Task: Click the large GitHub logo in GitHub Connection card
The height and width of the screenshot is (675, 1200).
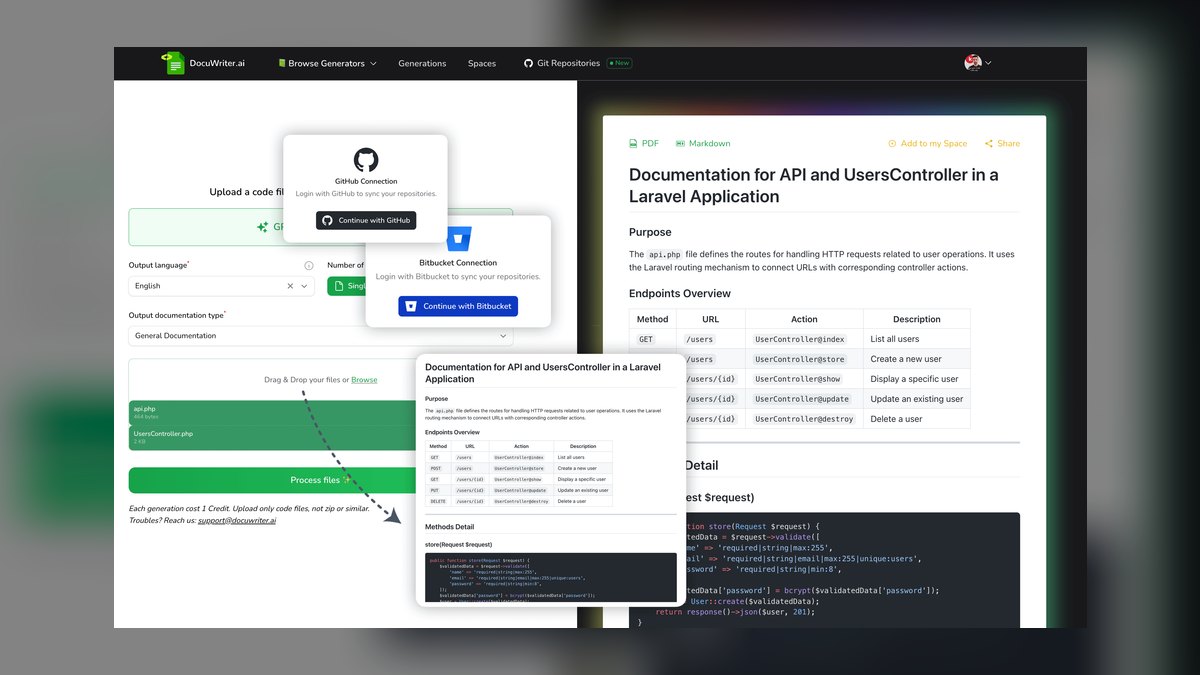Action: click(366, 160)
